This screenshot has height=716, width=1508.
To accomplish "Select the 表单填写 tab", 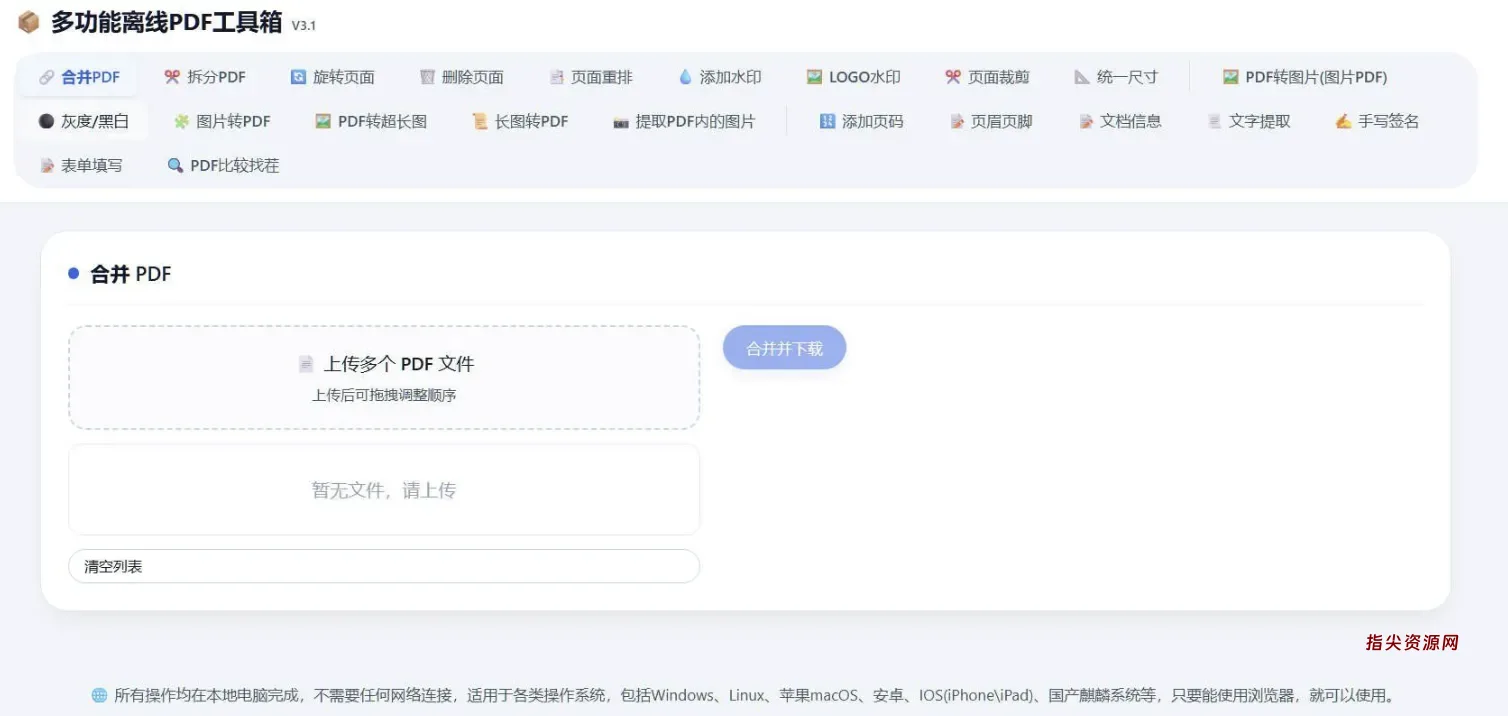I will point(81,166).
